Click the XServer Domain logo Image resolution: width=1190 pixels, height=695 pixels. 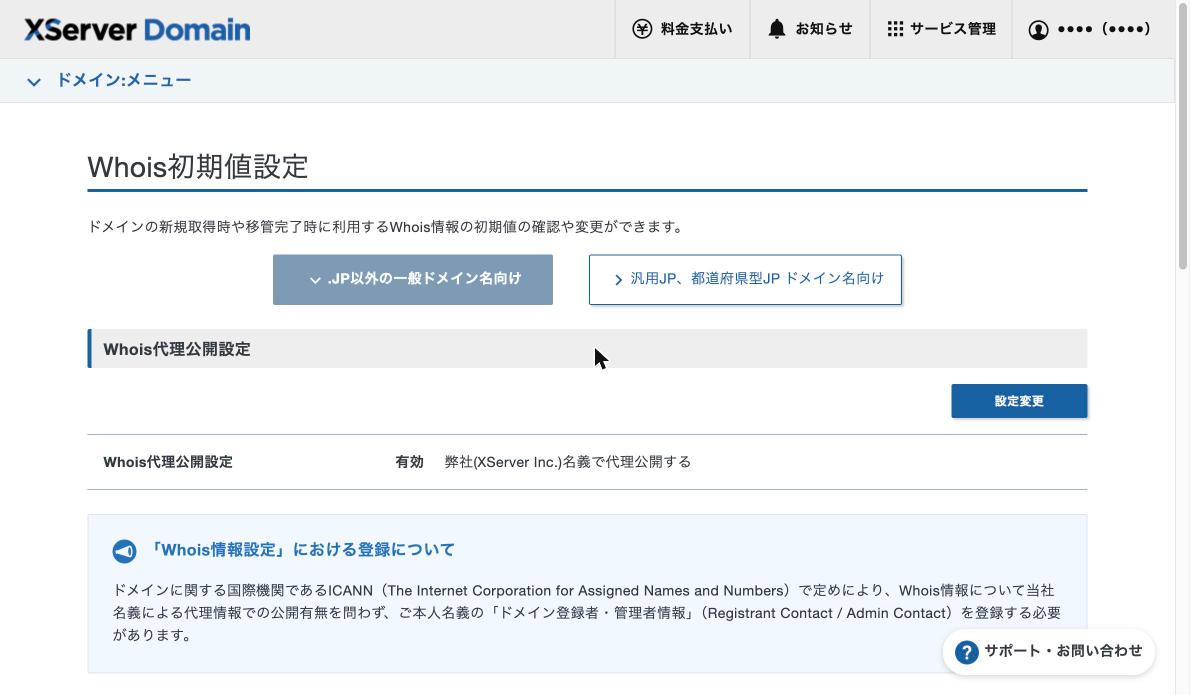(x=137, y=30)
